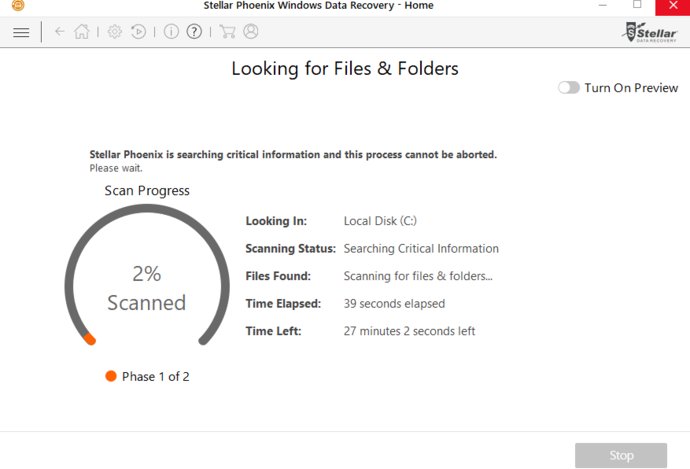Open the hamburger menu
This screenshot has width=690, height=469.
[21, 32]
